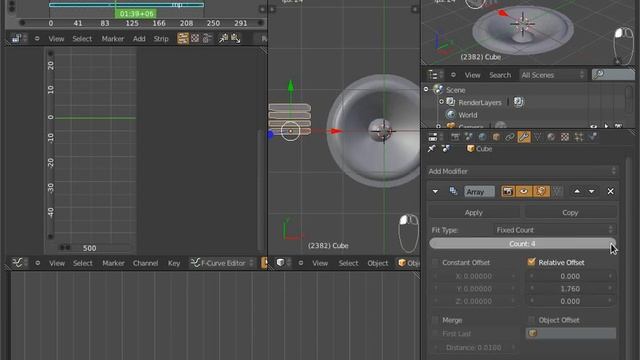Collapse the Array modifier panel triangle
This screenshot has height=360, width=640.
pos(435,191)
